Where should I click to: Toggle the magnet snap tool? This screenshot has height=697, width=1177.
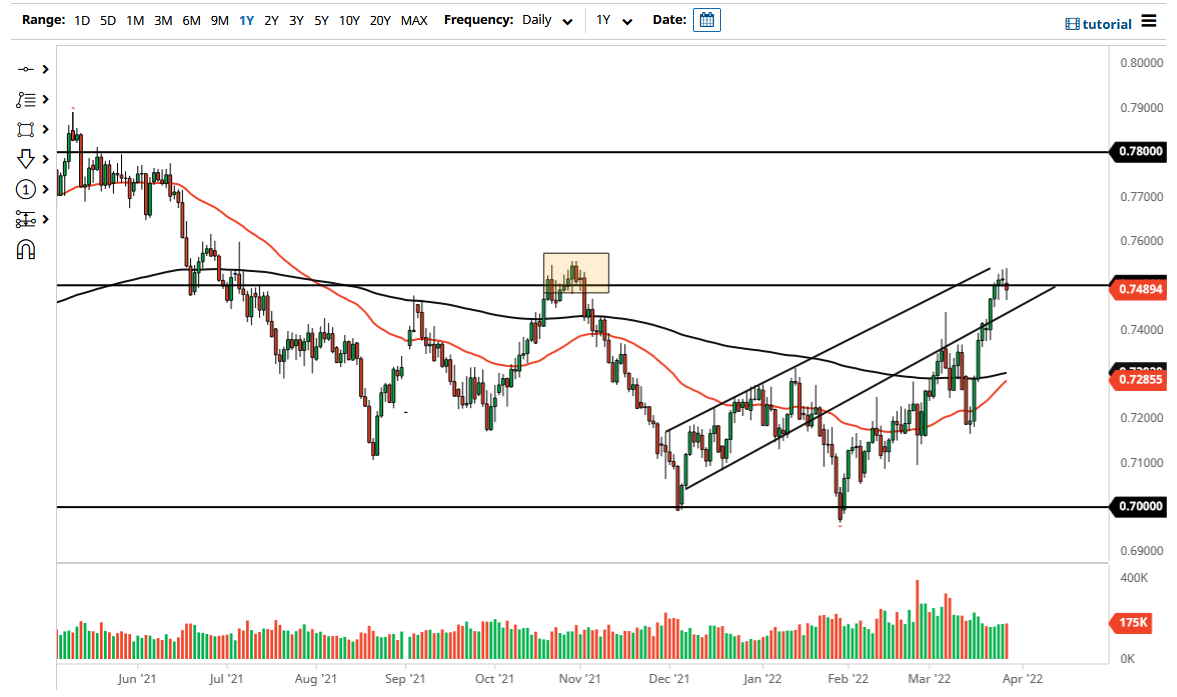27,248
